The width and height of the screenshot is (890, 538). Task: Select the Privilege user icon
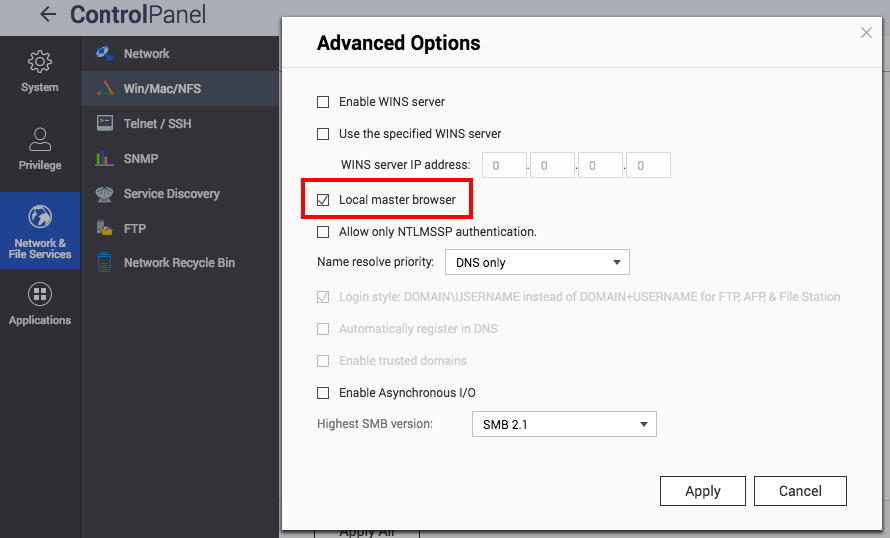pyautogui.click(x=40, y=139)
